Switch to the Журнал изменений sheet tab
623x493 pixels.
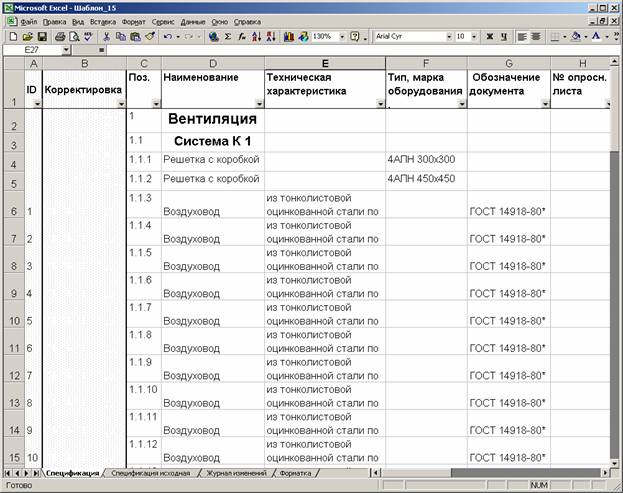pos(237,472)
